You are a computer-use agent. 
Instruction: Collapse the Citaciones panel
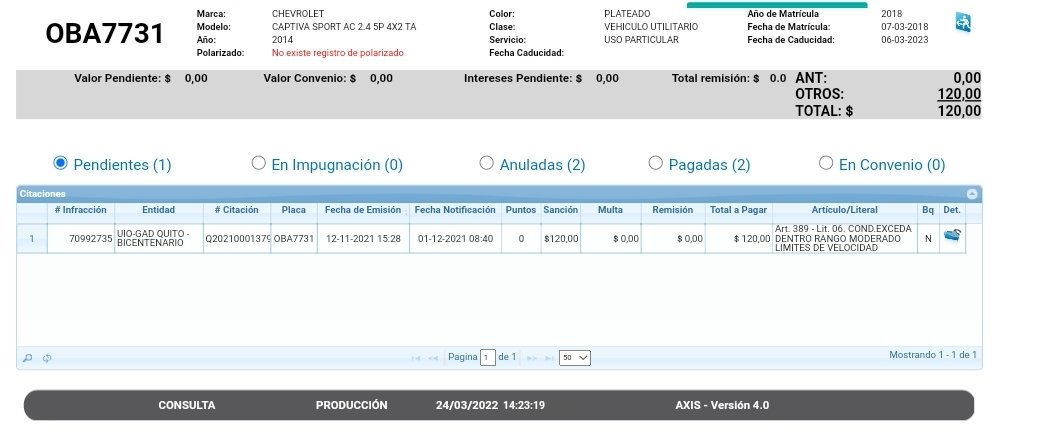coord(972,194)
